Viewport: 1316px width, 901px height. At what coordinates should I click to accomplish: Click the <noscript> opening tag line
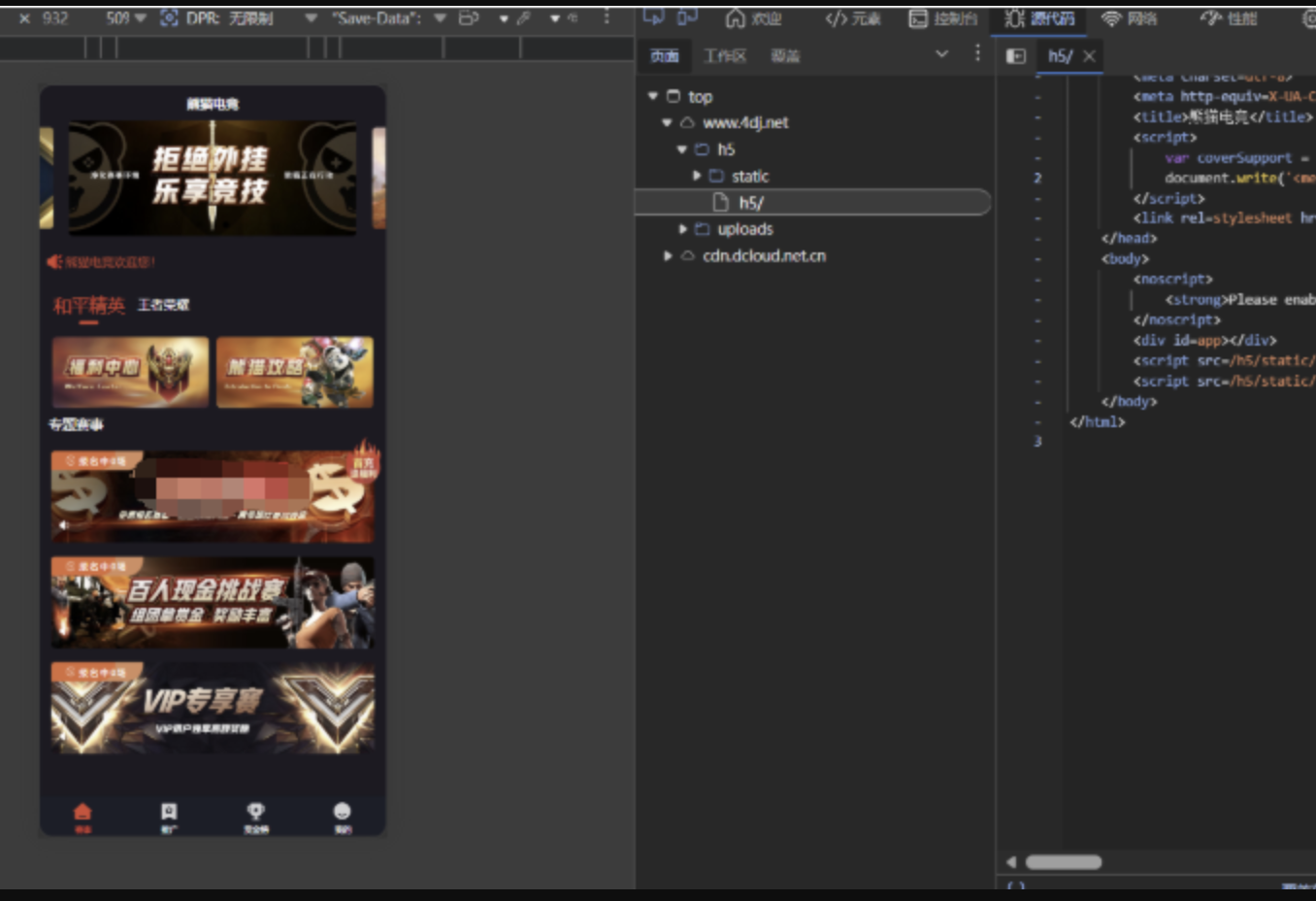(x=1172, y=279)
